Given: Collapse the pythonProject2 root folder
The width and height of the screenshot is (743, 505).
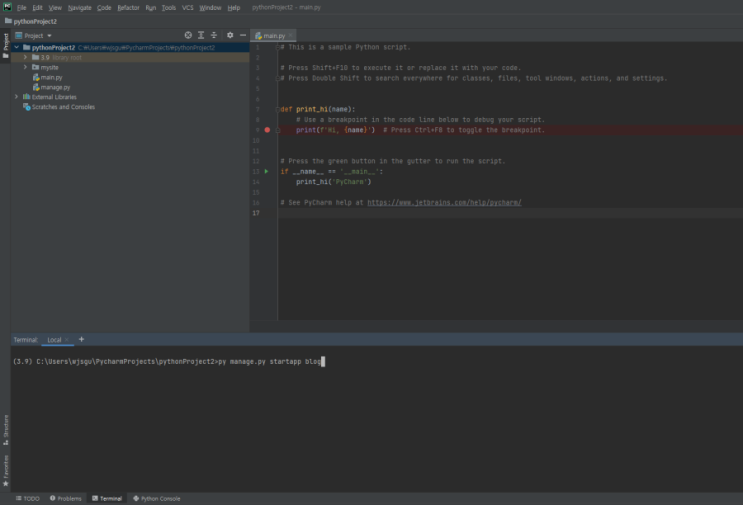Looking at the screenshot, I should point(17,47).
